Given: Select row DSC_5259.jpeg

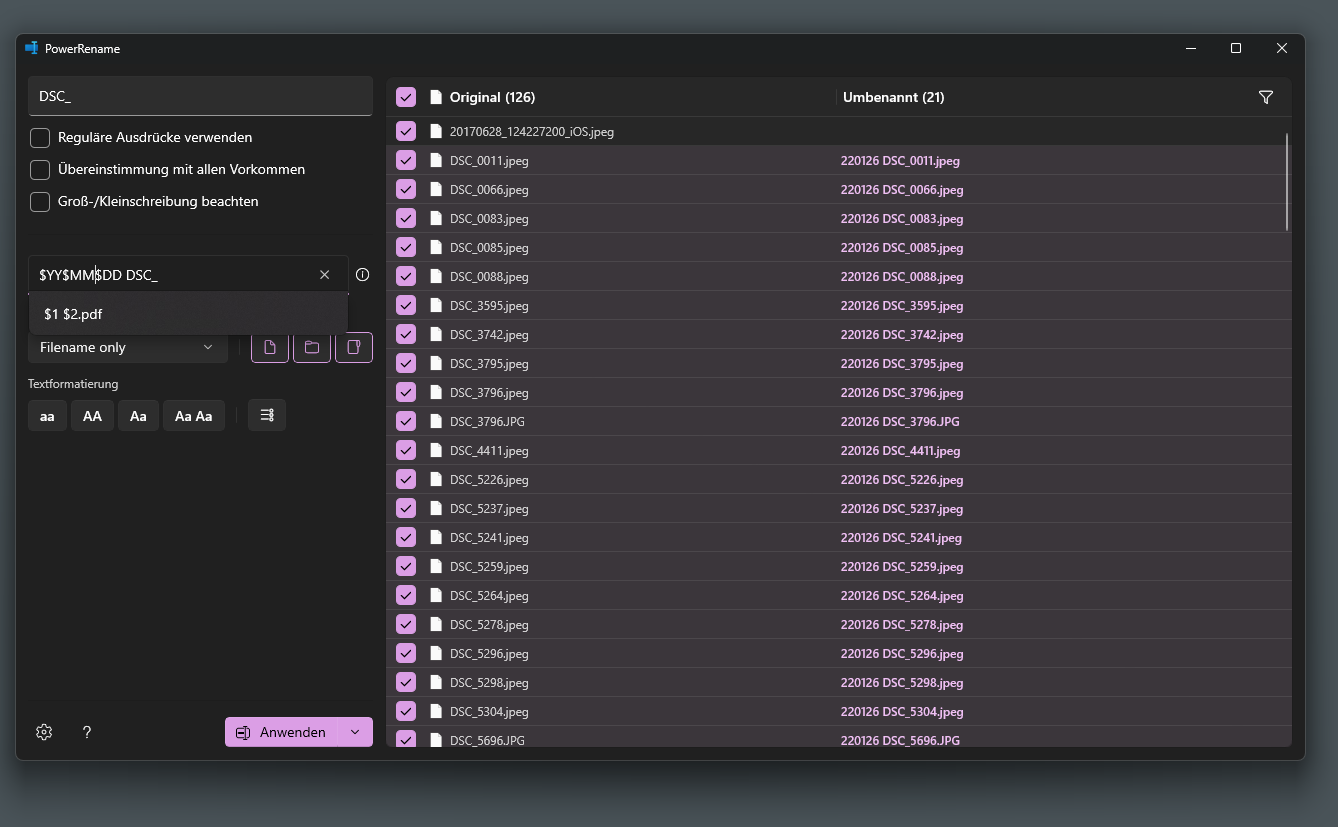Looking at the screenshot, I should [838, 566].
